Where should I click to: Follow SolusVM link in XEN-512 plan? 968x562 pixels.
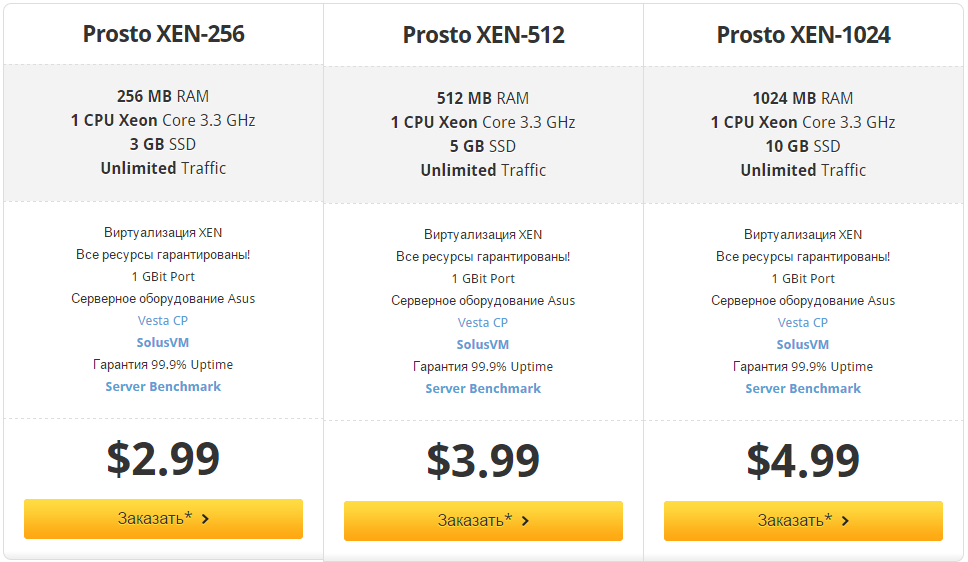[x=483, y=345]
